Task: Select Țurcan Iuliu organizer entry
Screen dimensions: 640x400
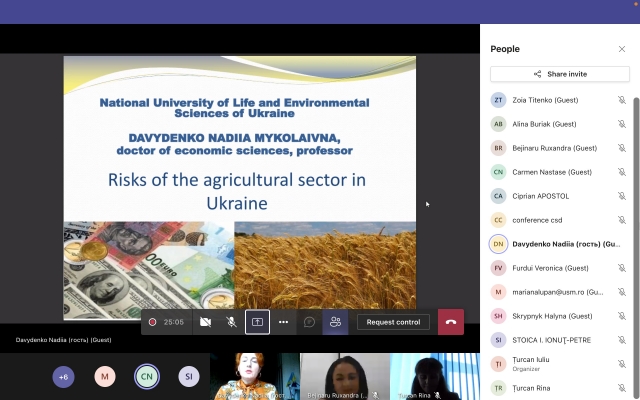Action: tap(560, 364)
